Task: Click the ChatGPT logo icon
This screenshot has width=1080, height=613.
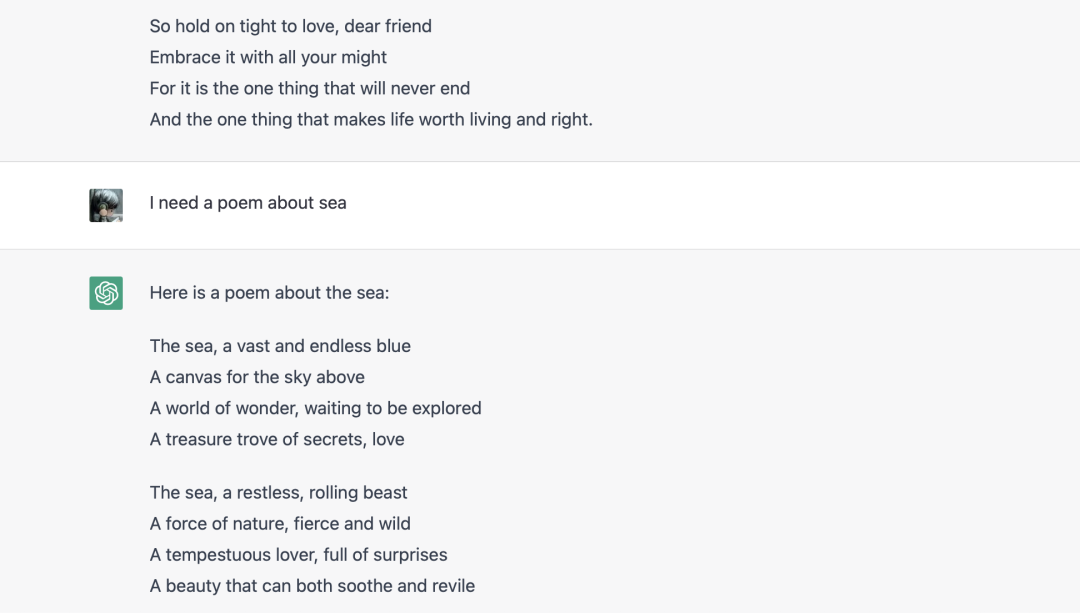Action: pyautogui.click(x=106, y=293)
